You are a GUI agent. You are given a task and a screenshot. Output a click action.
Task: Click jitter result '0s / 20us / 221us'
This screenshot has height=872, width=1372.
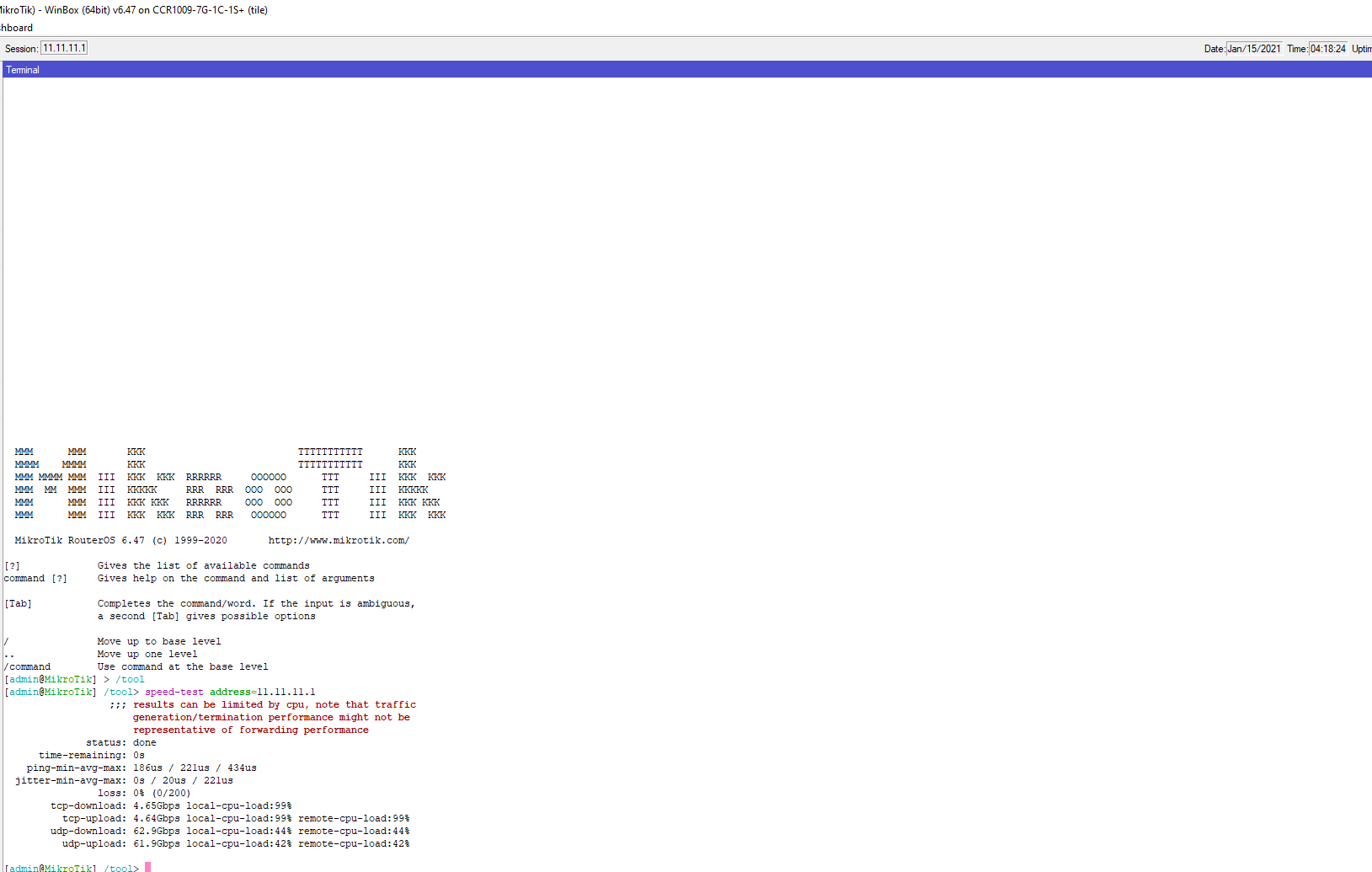tap(183, 781)
